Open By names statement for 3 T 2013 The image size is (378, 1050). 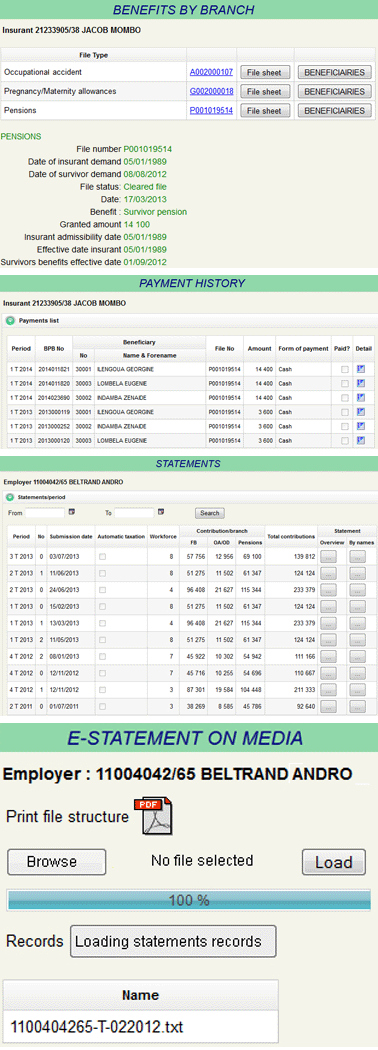click(x=357, y=556)
